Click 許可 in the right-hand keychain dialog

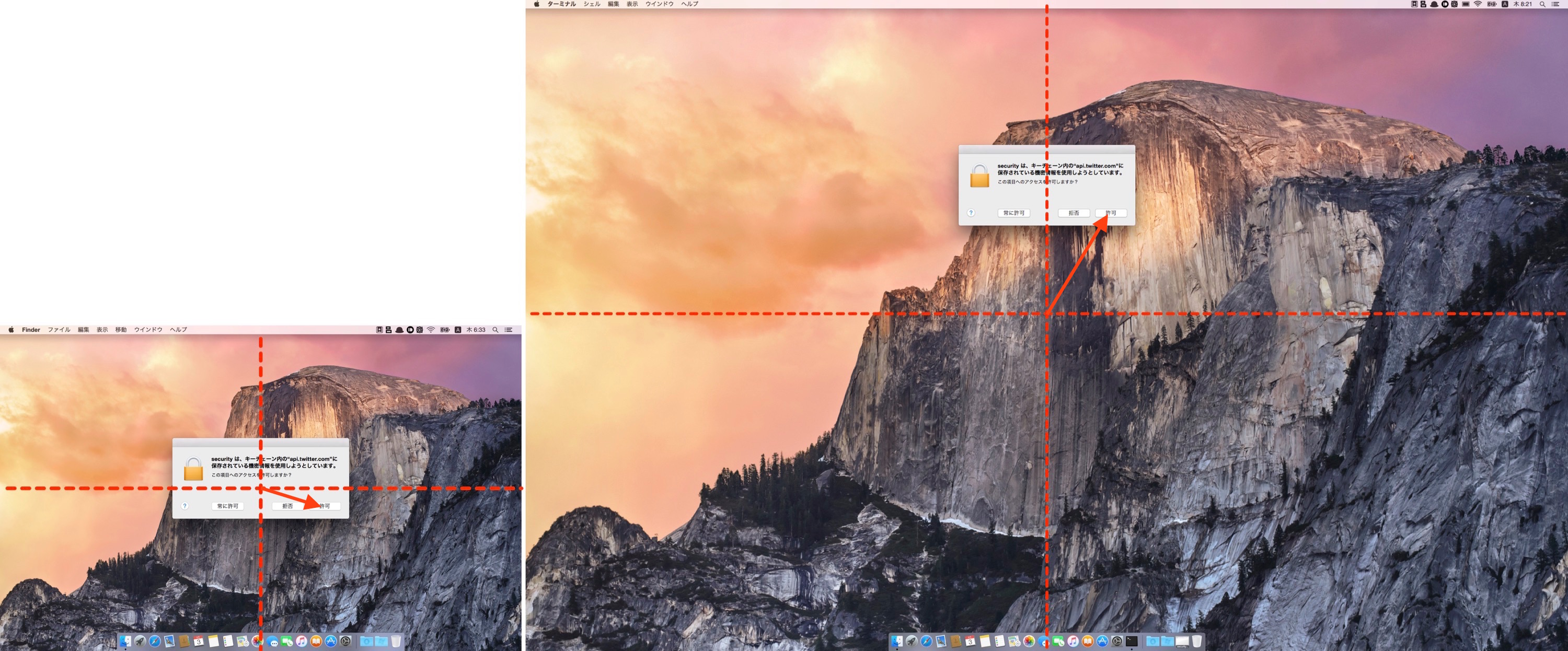(x=1111, y=213)
